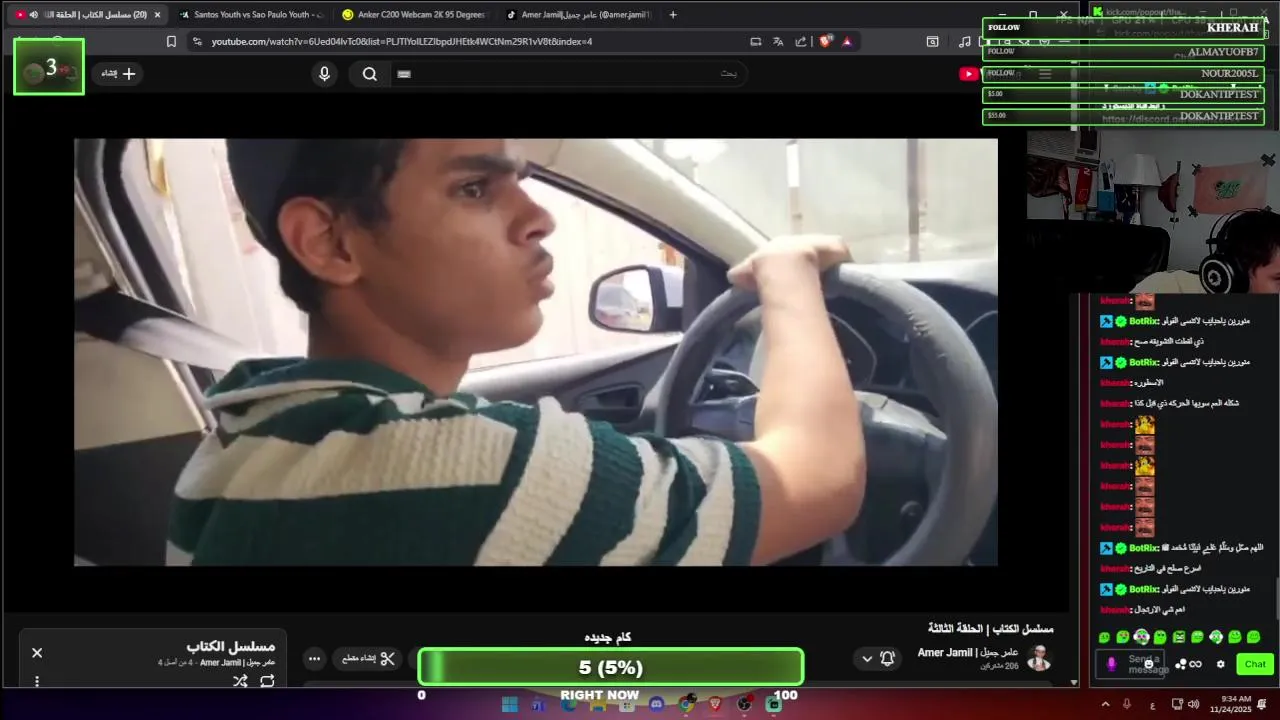The height and width of the screenshot is (720, 1280).
Task: Switch to Santos Youth vs Sao Paulo tab
Action: pyautogui.click(x=250, y=15)
